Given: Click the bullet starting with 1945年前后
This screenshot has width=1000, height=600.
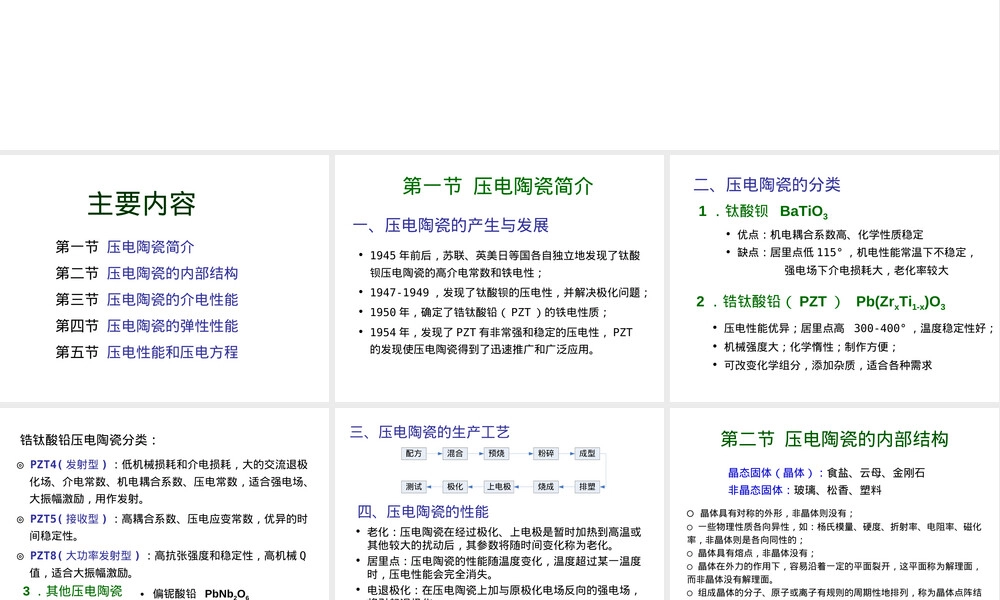Looking at the screenshot, I should (504, 264).
